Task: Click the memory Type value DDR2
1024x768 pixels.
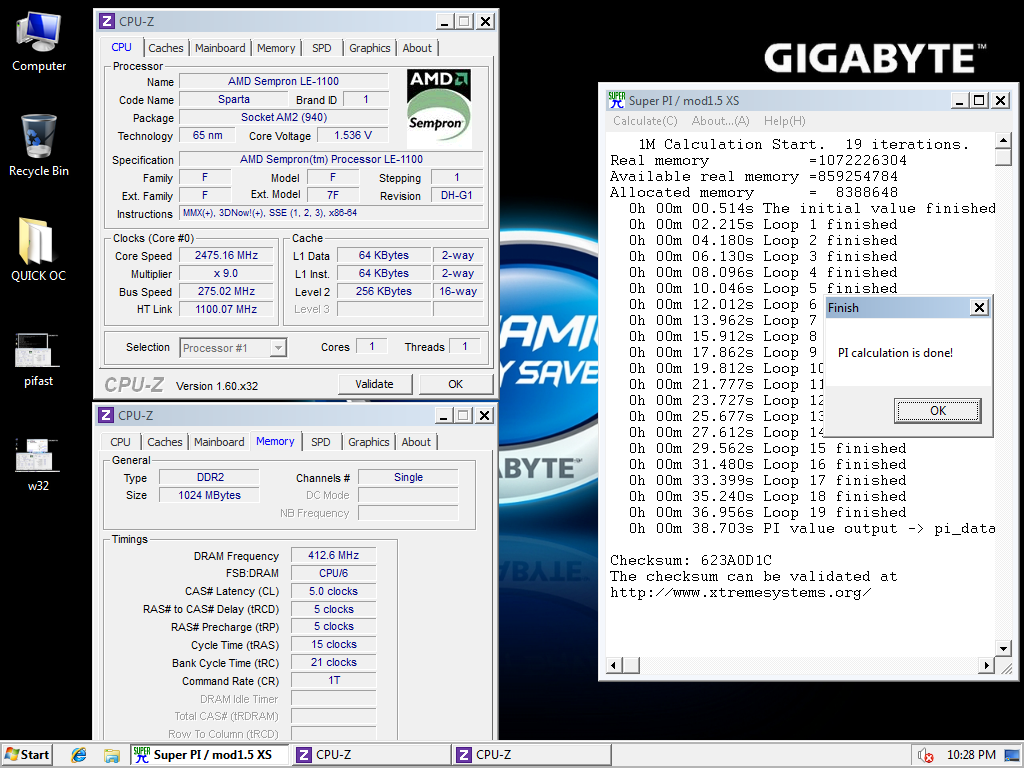Action: click(x=210, y=477)
